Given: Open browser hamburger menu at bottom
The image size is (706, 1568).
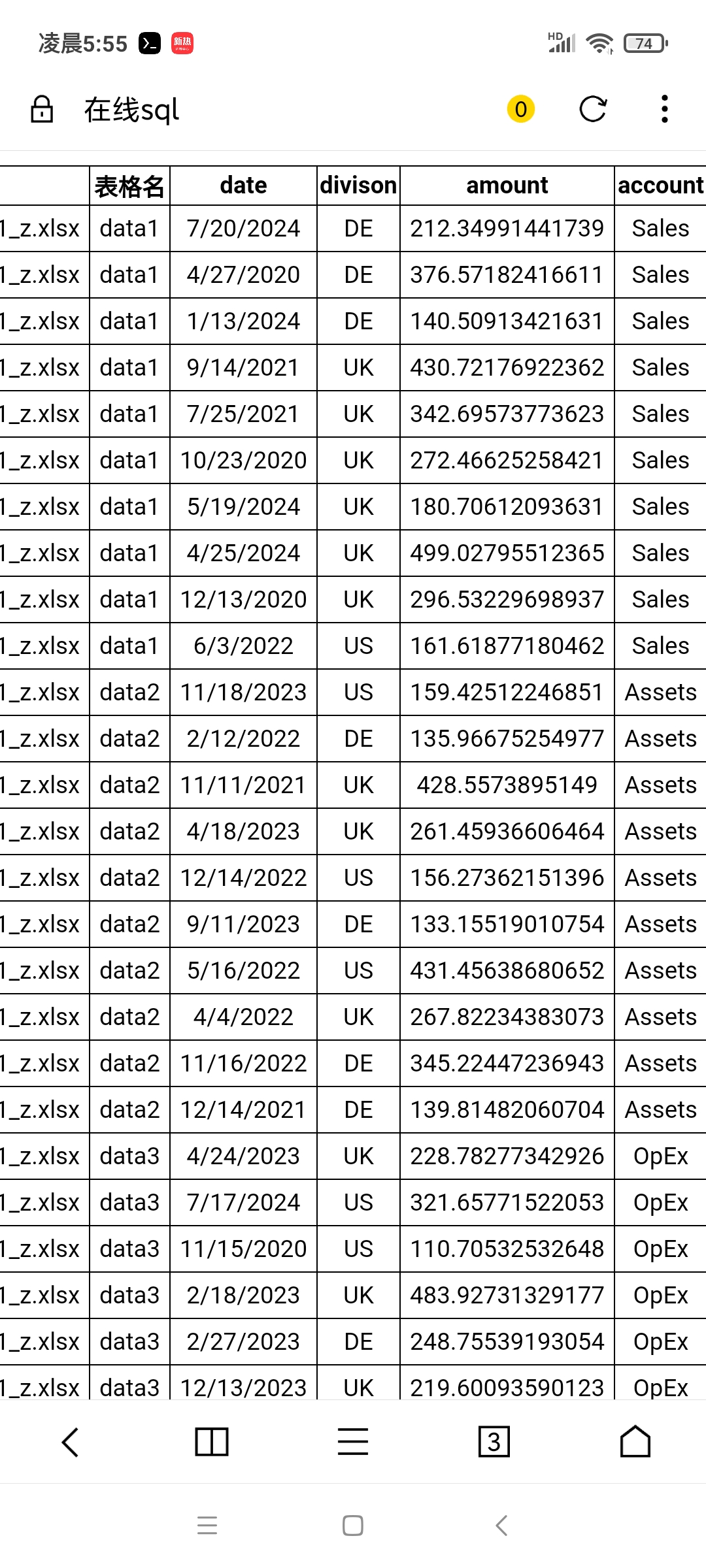Looking at the screenshot, I should [353, 1442].
